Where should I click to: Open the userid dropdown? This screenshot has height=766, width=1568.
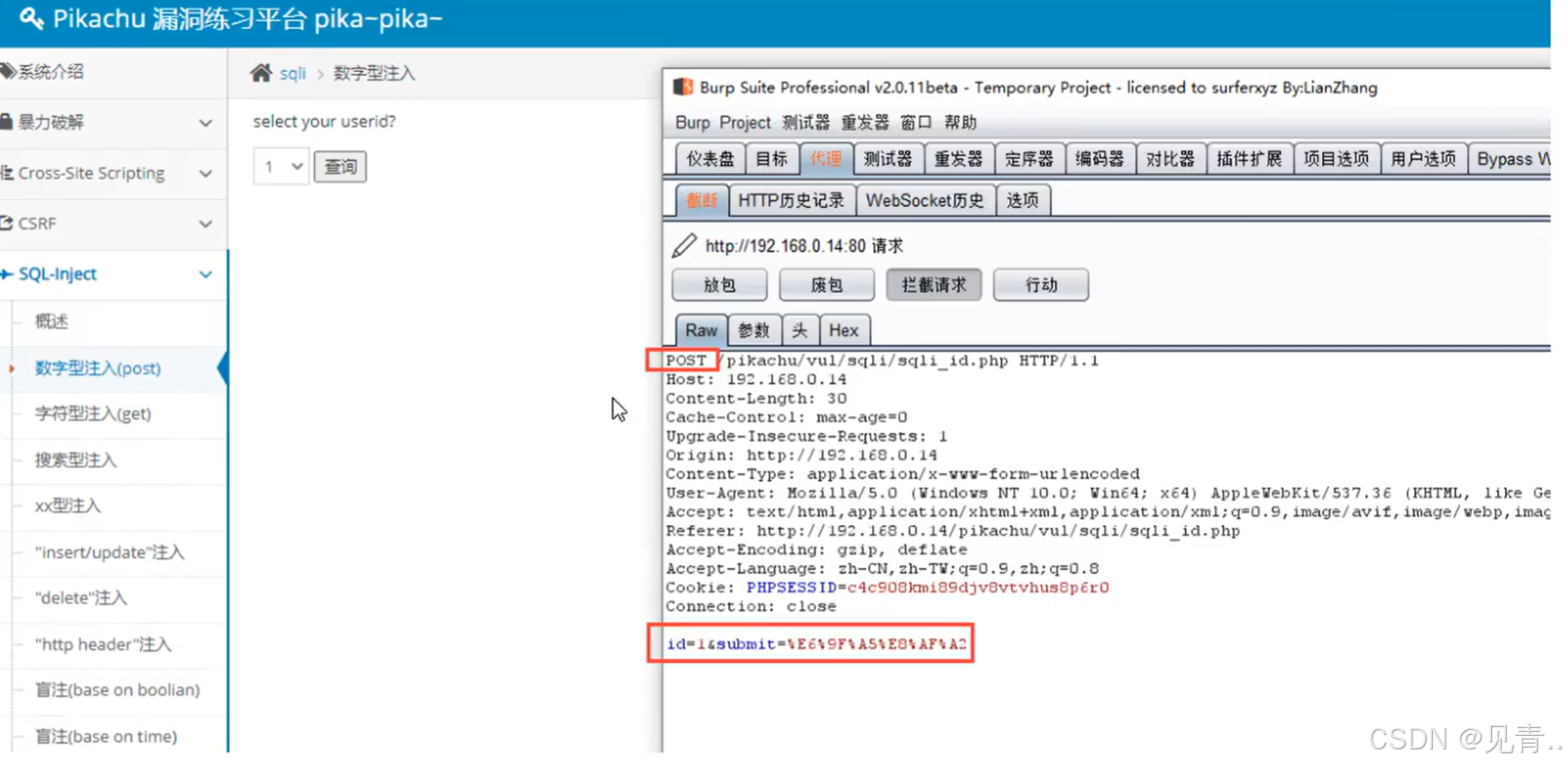click(281, 166)
